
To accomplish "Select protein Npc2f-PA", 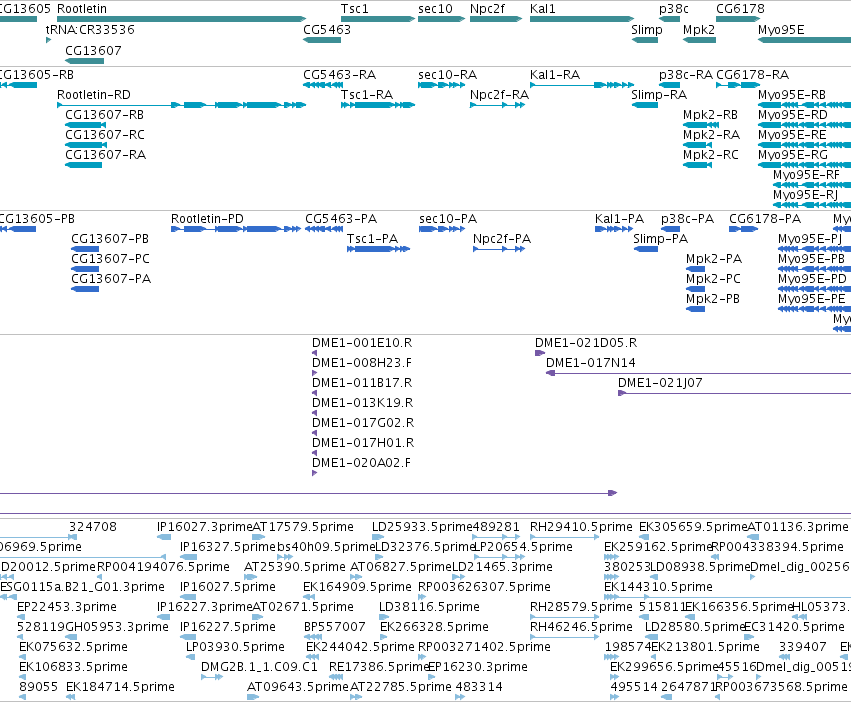I will (502, 239).
